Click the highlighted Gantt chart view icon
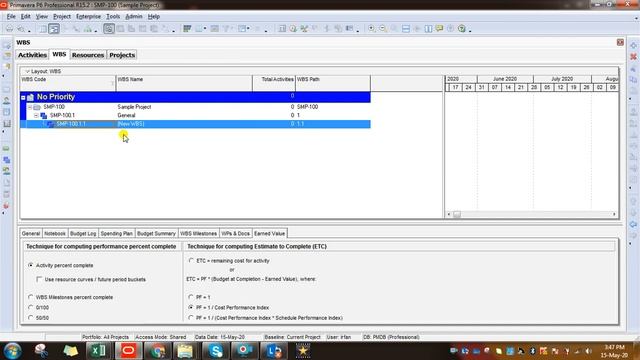 tap(54, 29)
